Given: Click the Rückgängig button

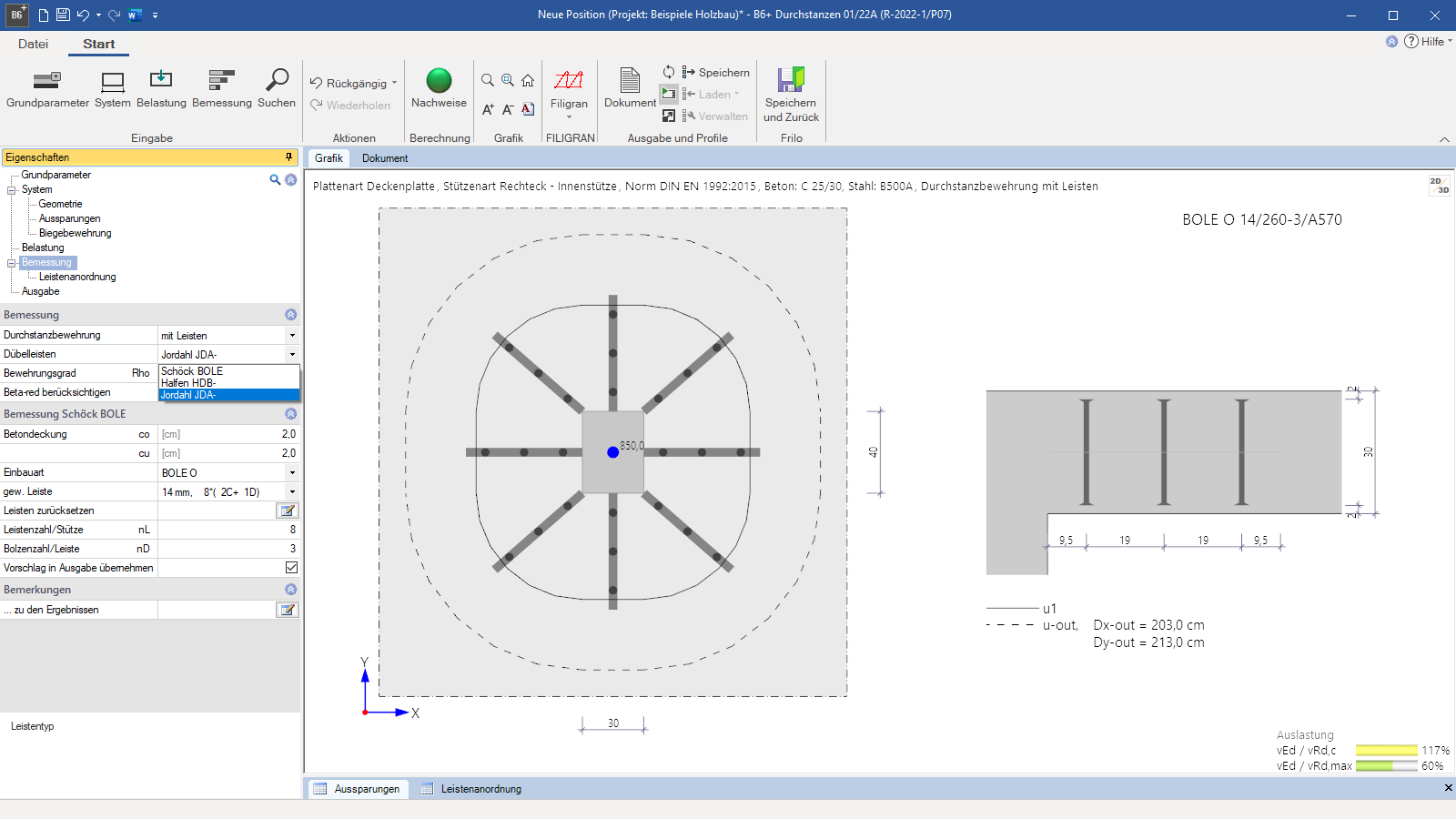Looking at the screenshot, I should click(x=349, y=83).
